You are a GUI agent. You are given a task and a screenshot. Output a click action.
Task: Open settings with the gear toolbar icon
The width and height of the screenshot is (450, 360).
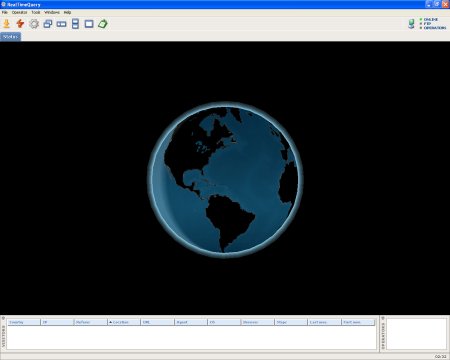(x=34, y=24)
